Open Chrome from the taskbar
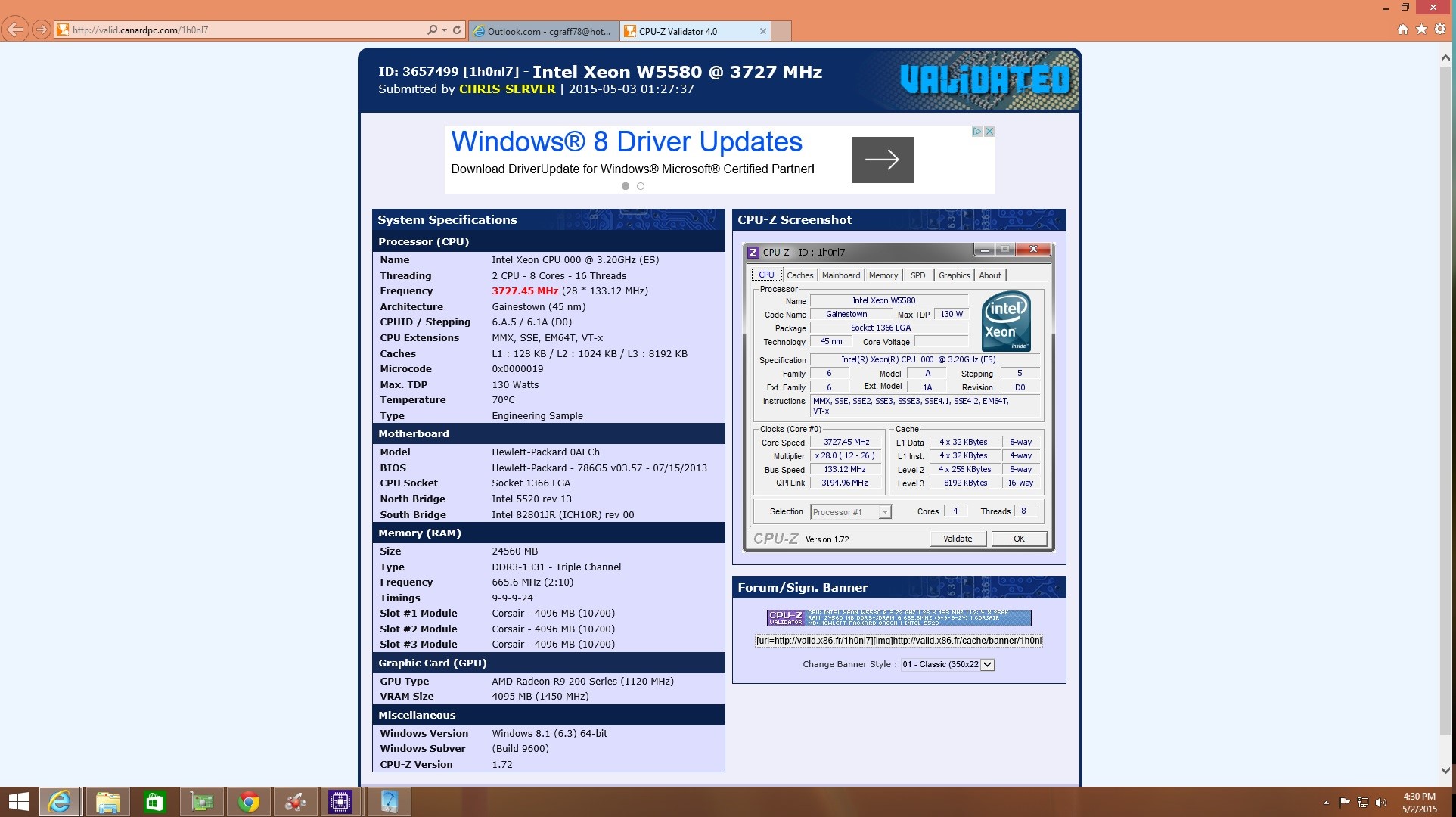 [248, 802]
